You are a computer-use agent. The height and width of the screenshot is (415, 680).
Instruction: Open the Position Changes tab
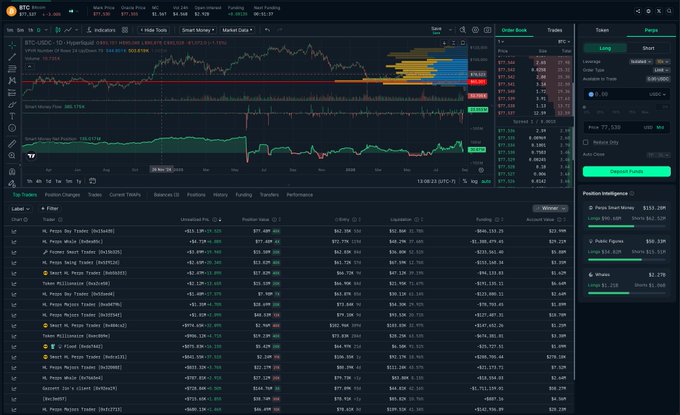pyautogui.click(x=62, y=195)
